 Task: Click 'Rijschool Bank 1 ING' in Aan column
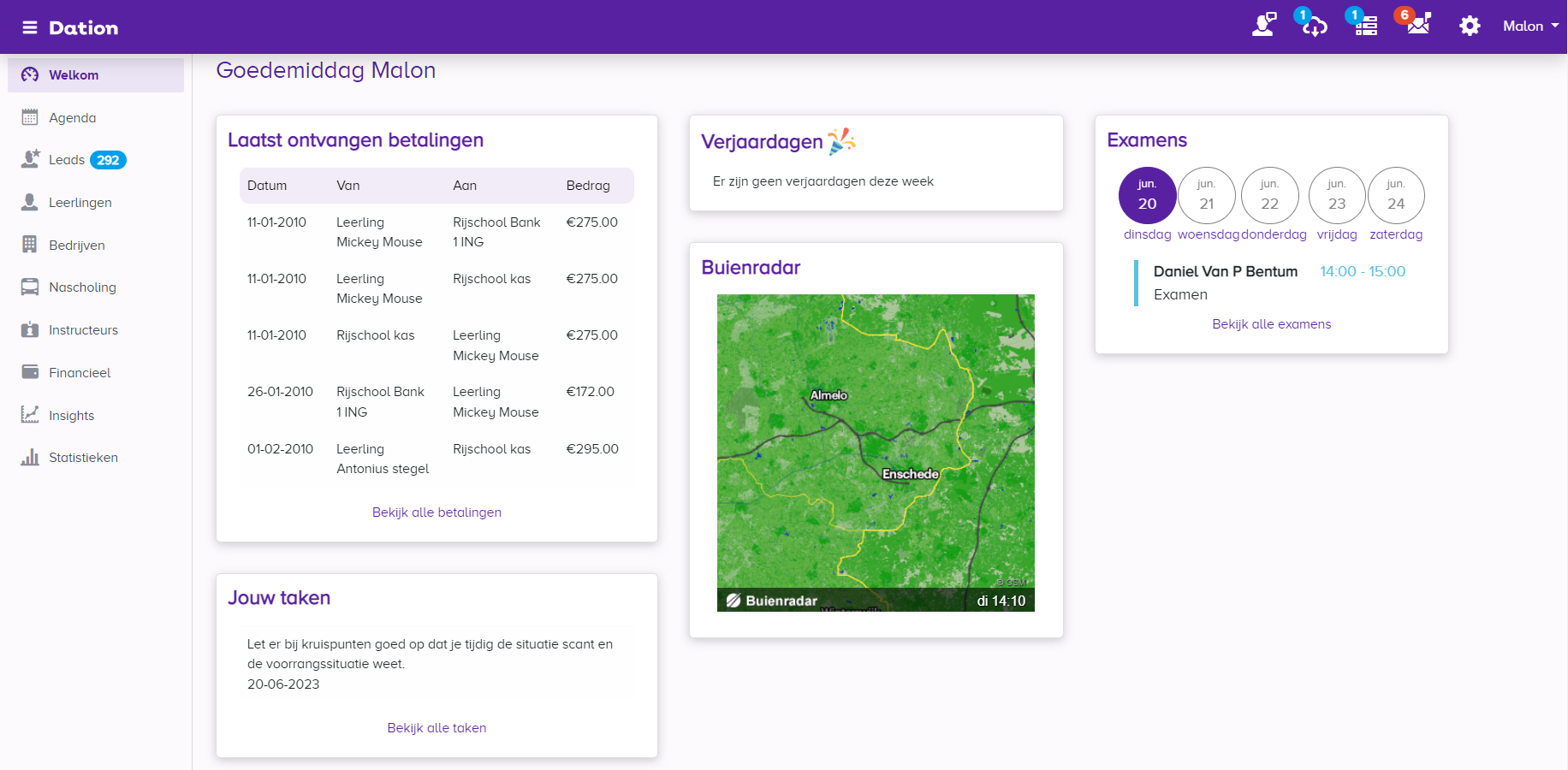point(496,232)
